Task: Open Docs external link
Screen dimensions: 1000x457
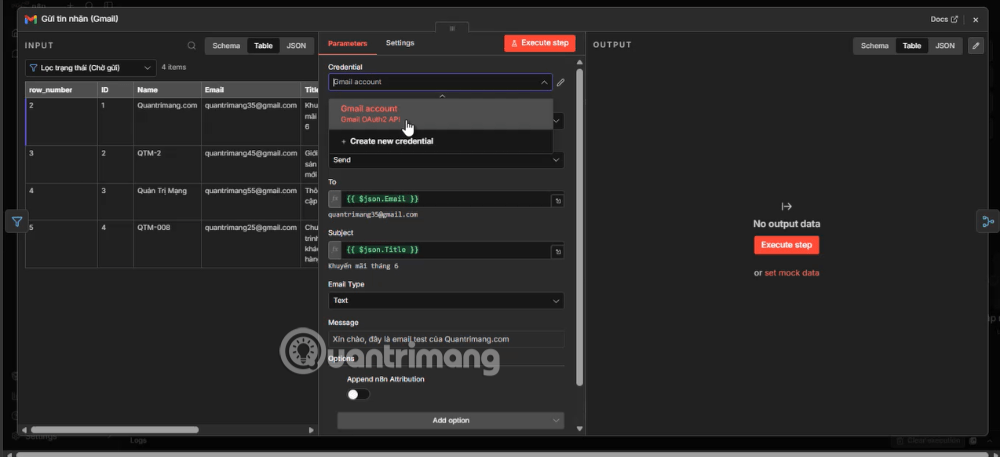Action: point(944,19)
